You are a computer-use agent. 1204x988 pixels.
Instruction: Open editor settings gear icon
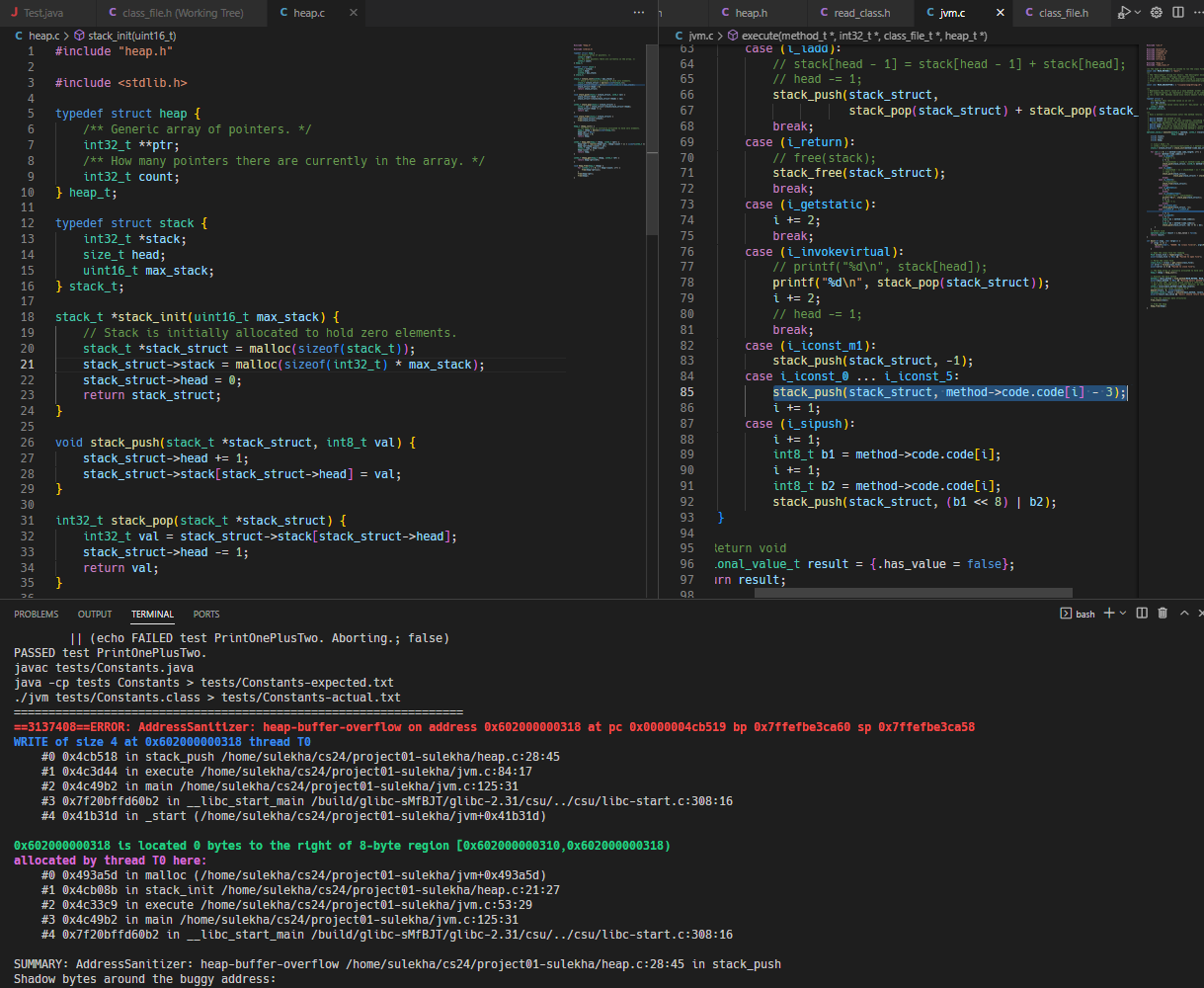[x=1157, y=13]
